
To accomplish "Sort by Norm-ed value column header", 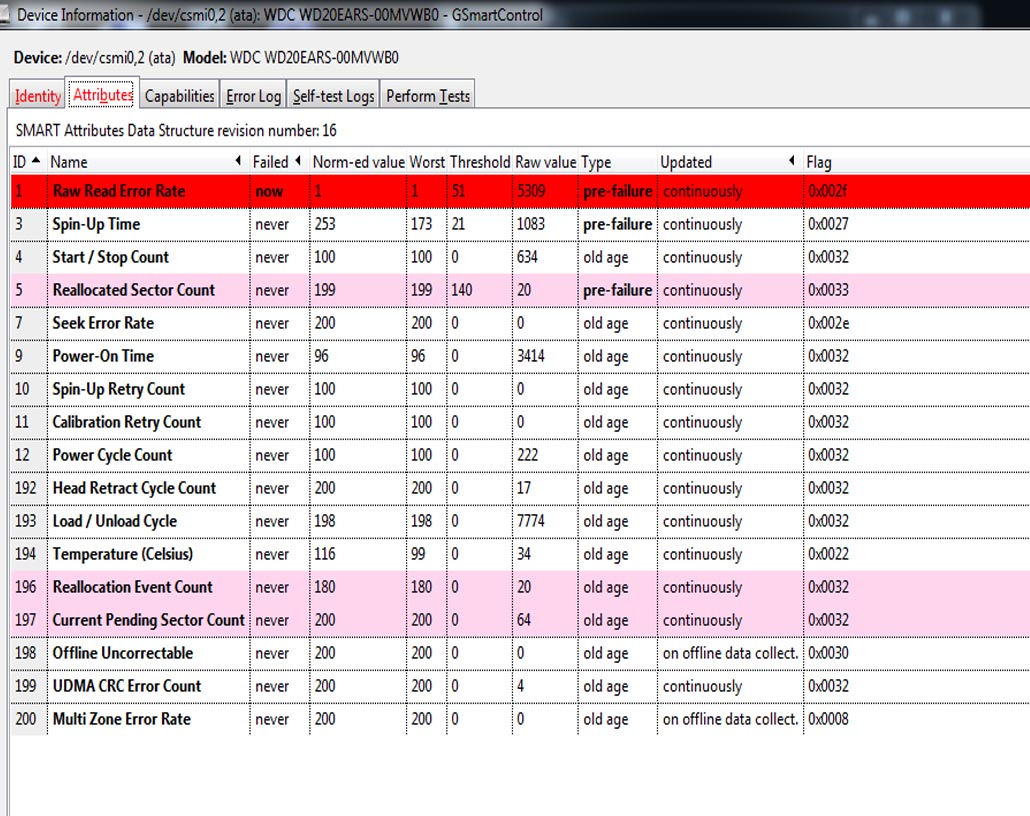I will pos(358,162).
